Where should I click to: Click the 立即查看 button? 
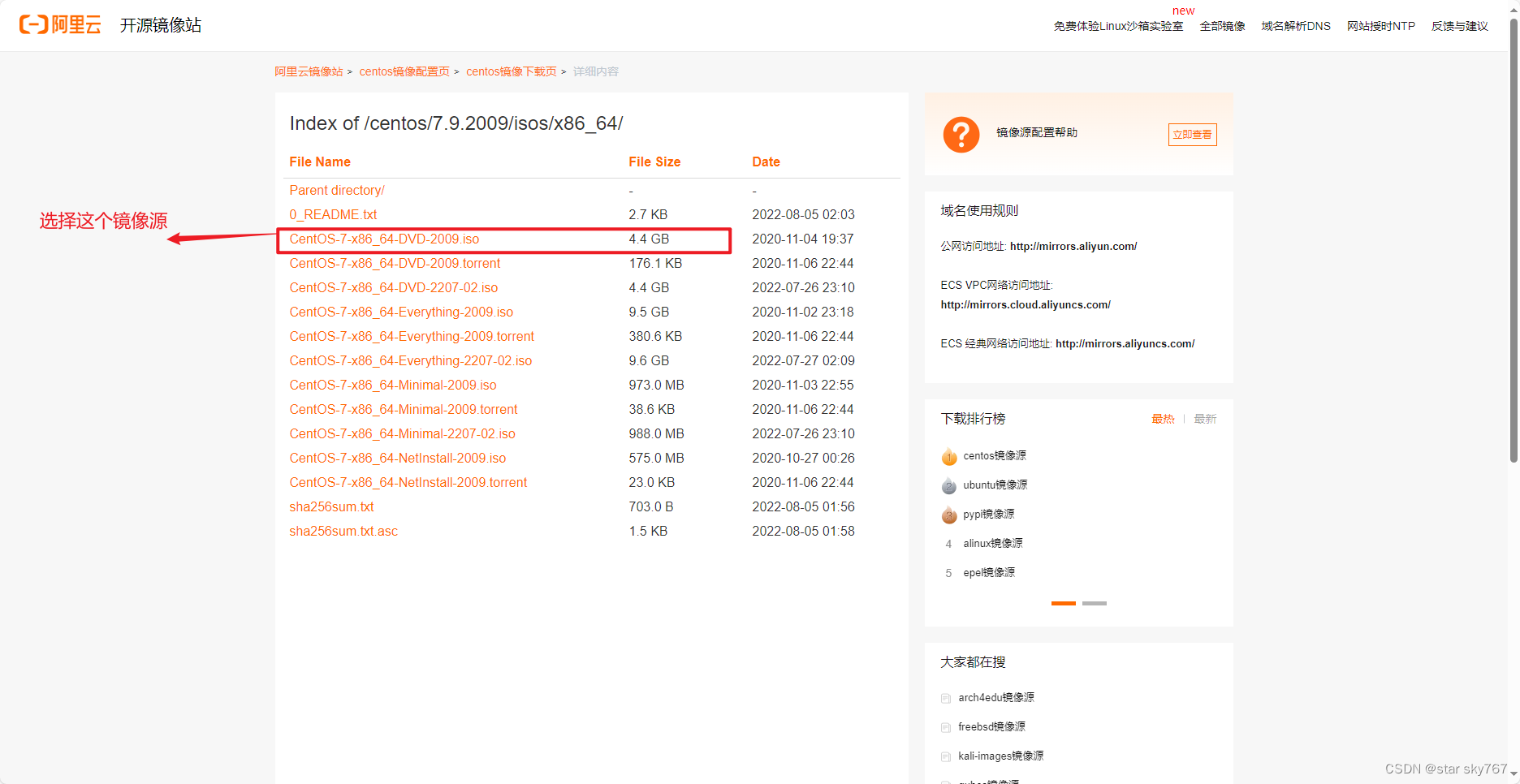(1192, 135)
